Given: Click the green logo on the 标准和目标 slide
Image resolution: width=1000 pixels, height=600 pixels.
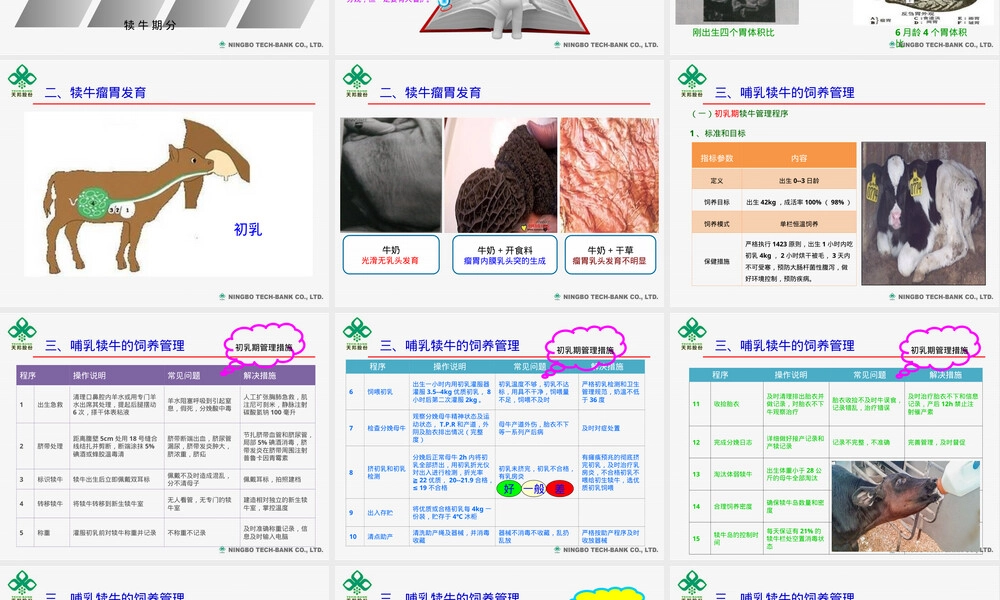Looking at the screenshot, I should 692,80.
